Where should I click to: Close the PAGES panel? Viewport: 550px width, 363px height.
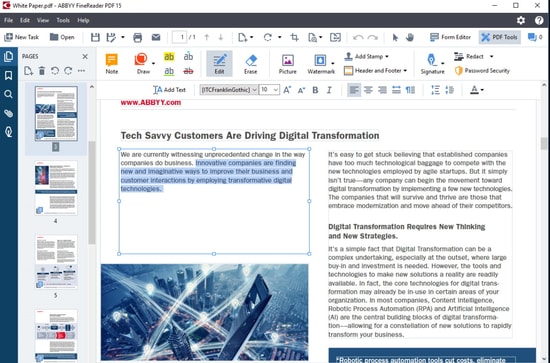point(85,56)
